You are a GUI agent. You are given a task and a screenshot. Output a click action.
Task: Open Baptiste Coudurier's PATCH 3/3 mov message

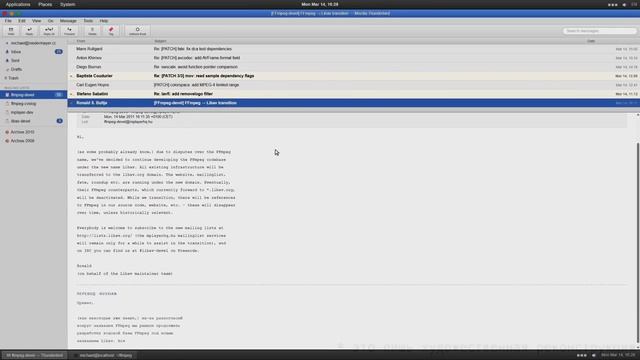pyautogui.click(x=353, y=76)
